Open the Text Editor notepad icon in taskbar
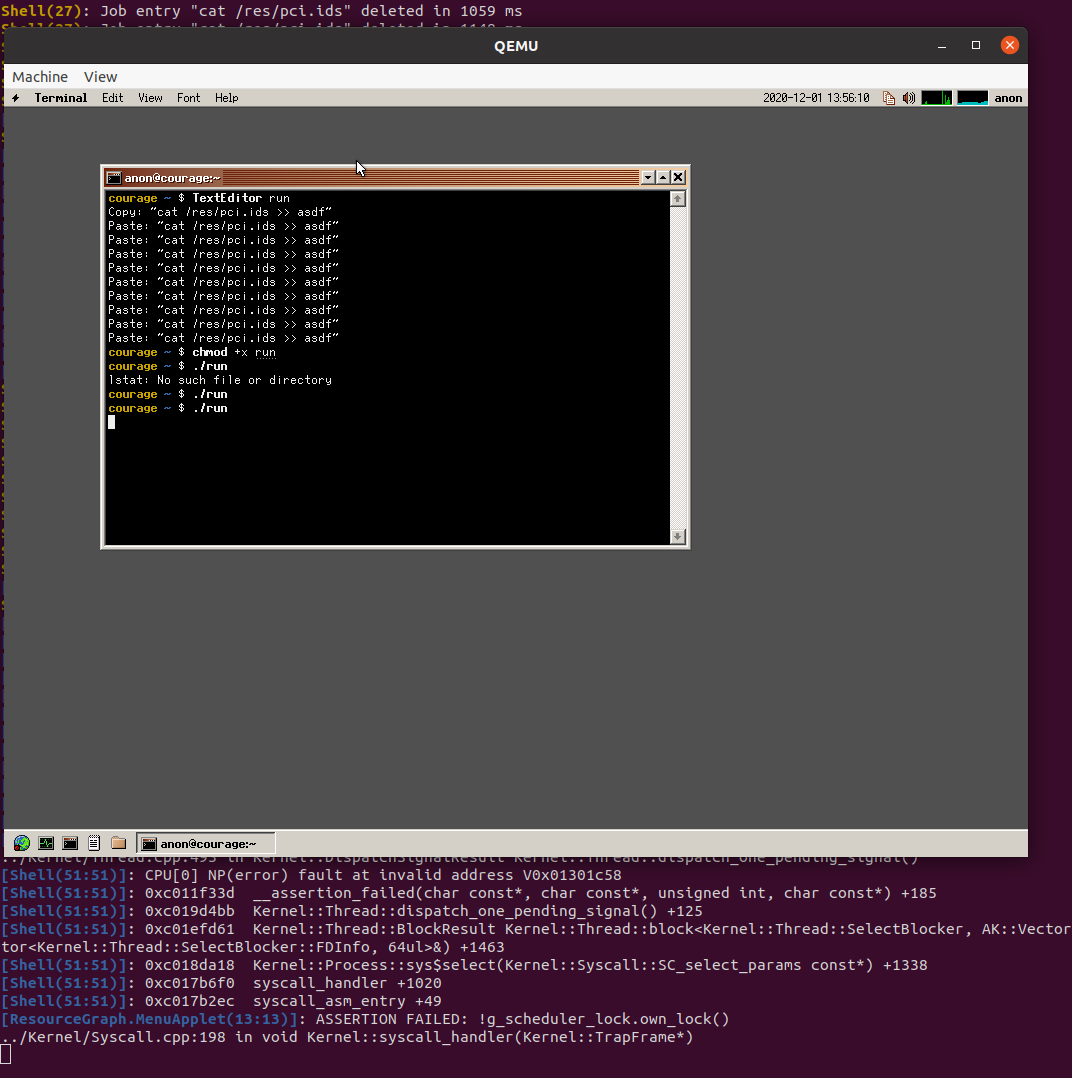The width and height of the screenshot is (1072, 1078). 93,843
